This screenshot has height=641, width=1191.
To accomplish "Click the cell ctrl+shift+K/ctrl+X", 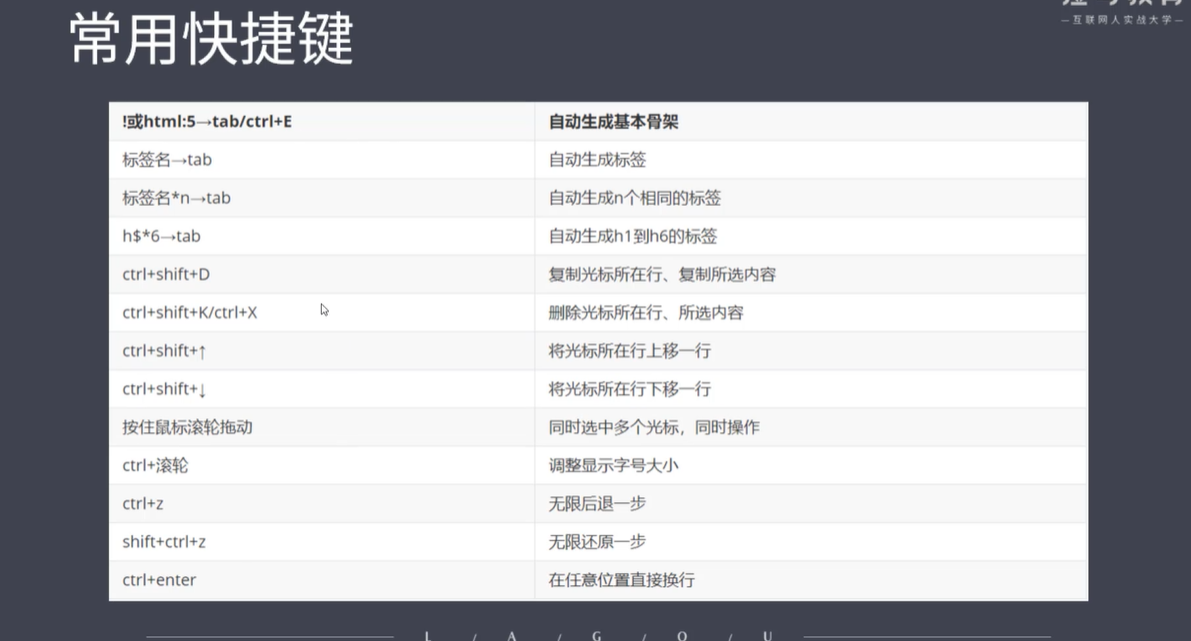I will 321,312.
